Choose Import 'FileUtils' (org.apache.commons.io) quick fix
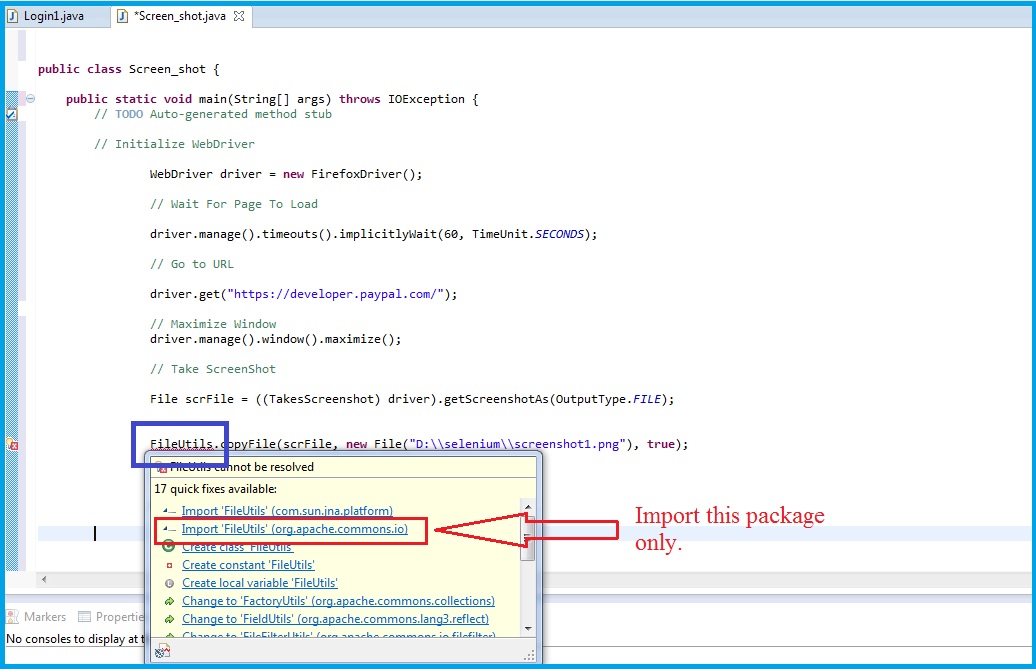 (295, 529)
